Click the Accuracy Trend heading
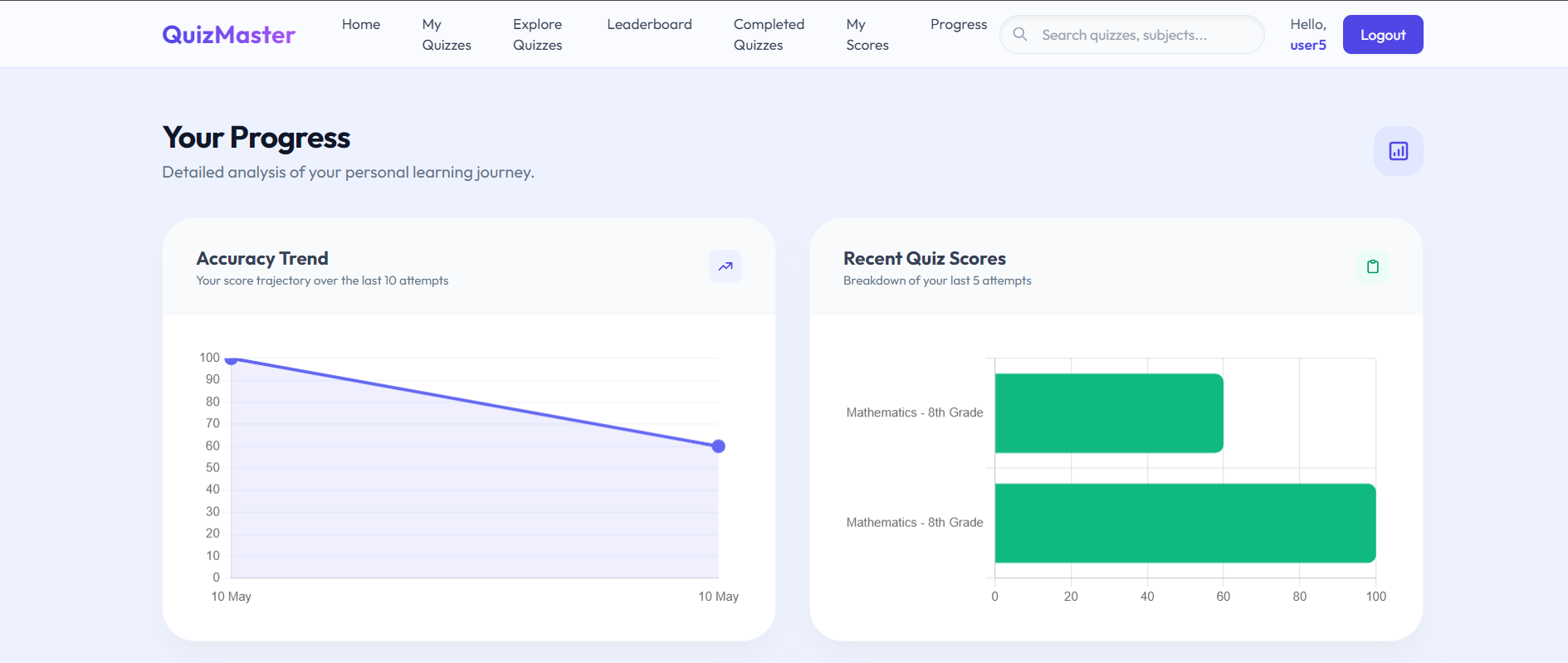 click(x=262, y=258)
